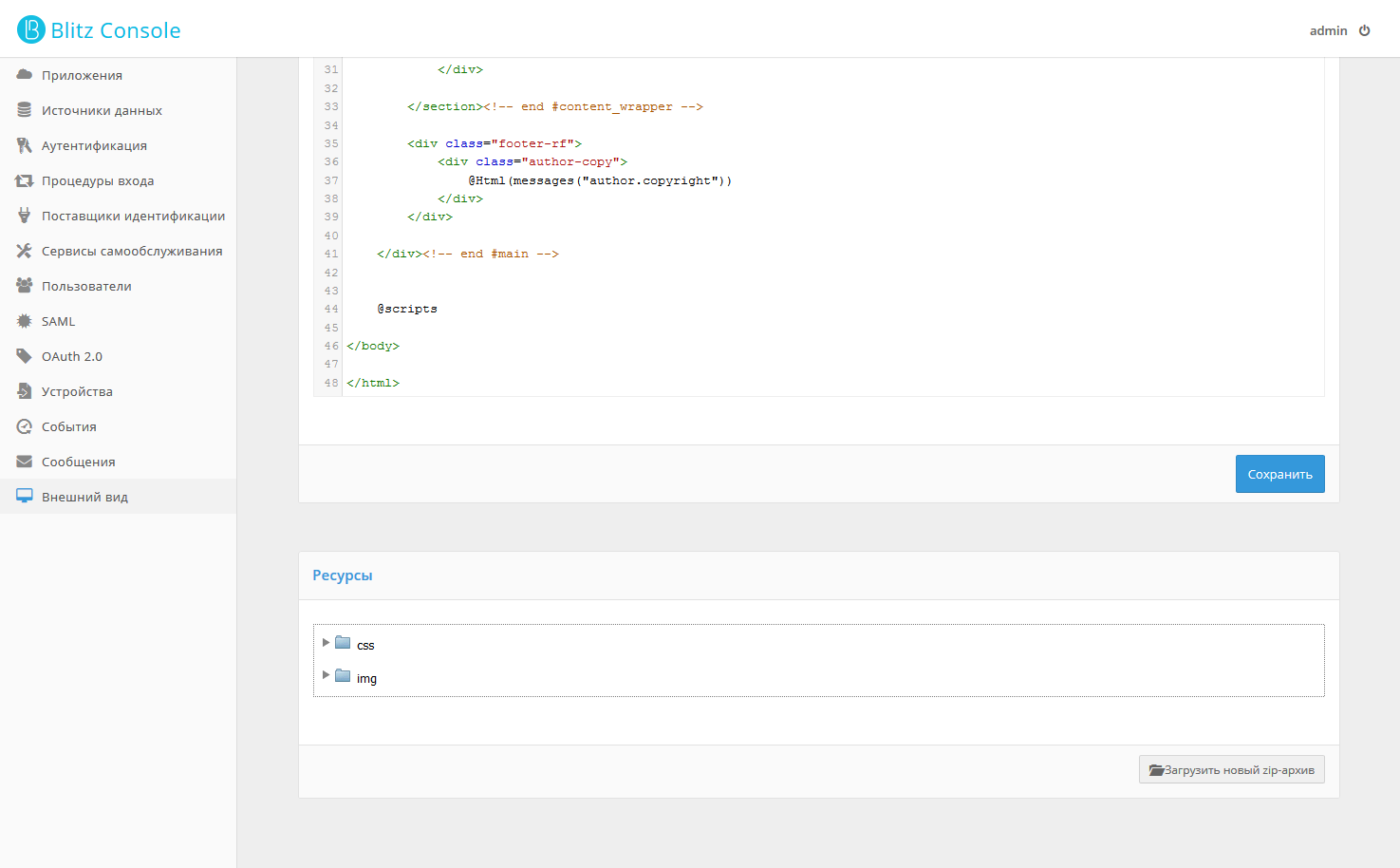
Task: Click the Источники данных database icon
Action: pos(25,109)
